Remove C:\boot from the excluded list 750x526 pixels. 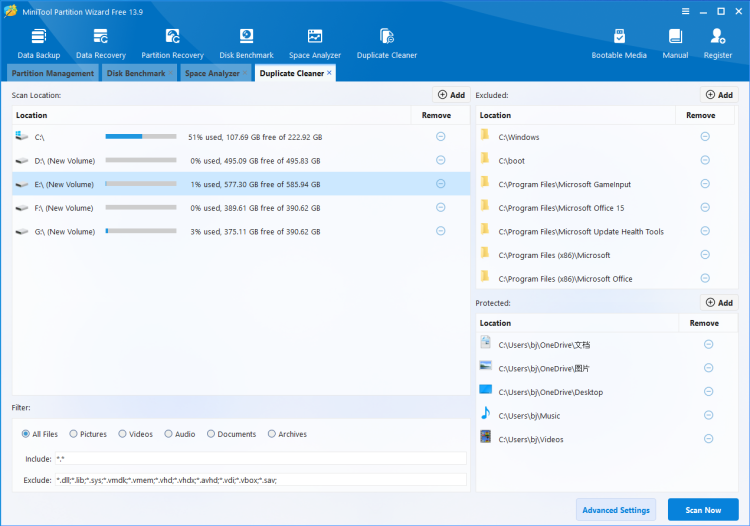[705, 160]
